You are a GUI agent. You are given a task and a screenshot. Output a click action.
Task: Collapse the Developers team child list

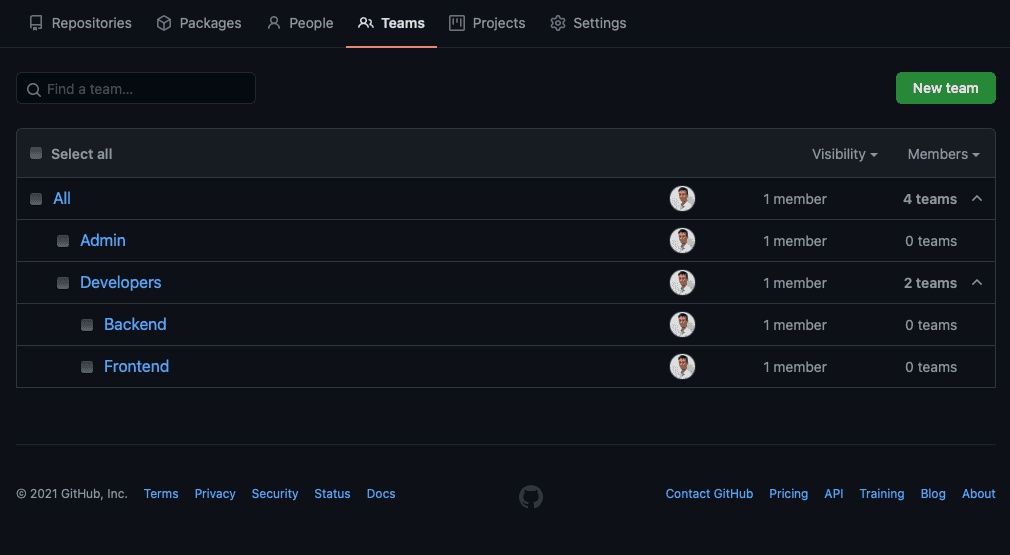977,283
